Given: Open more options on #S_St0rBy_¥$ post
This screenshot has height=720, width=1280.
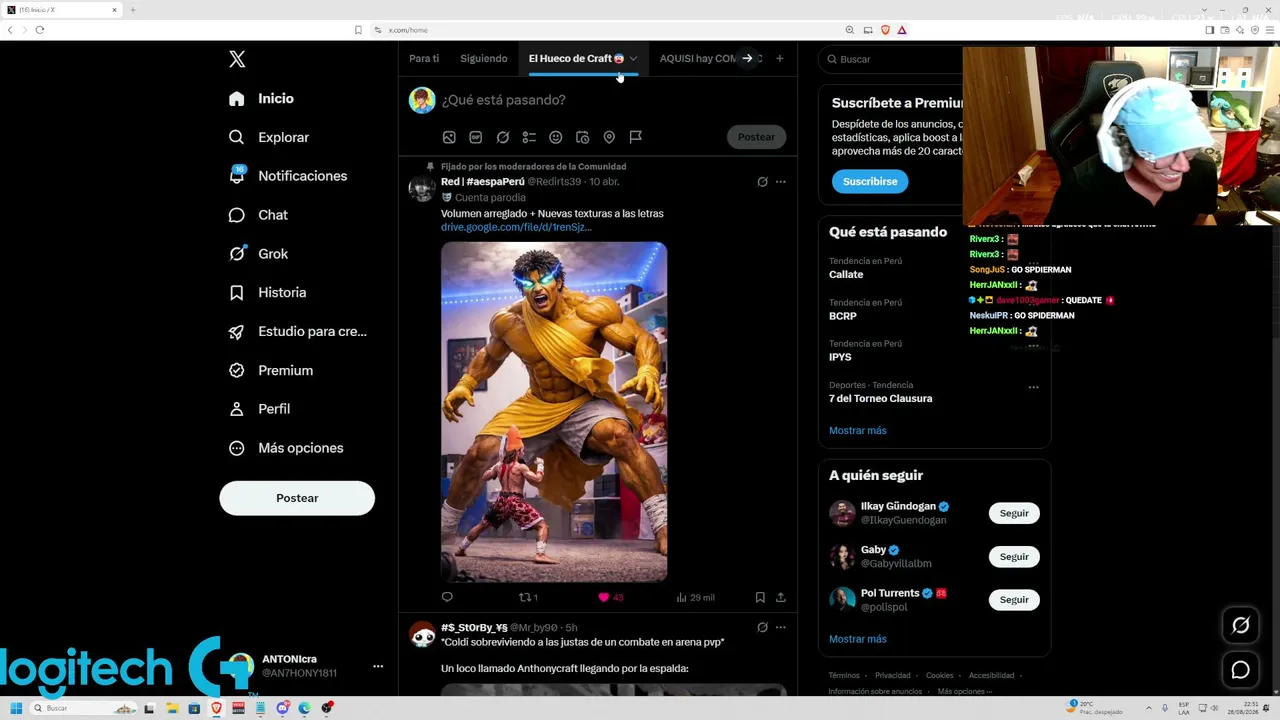Looking at the screenshot, I should click(x=781, y=628).
